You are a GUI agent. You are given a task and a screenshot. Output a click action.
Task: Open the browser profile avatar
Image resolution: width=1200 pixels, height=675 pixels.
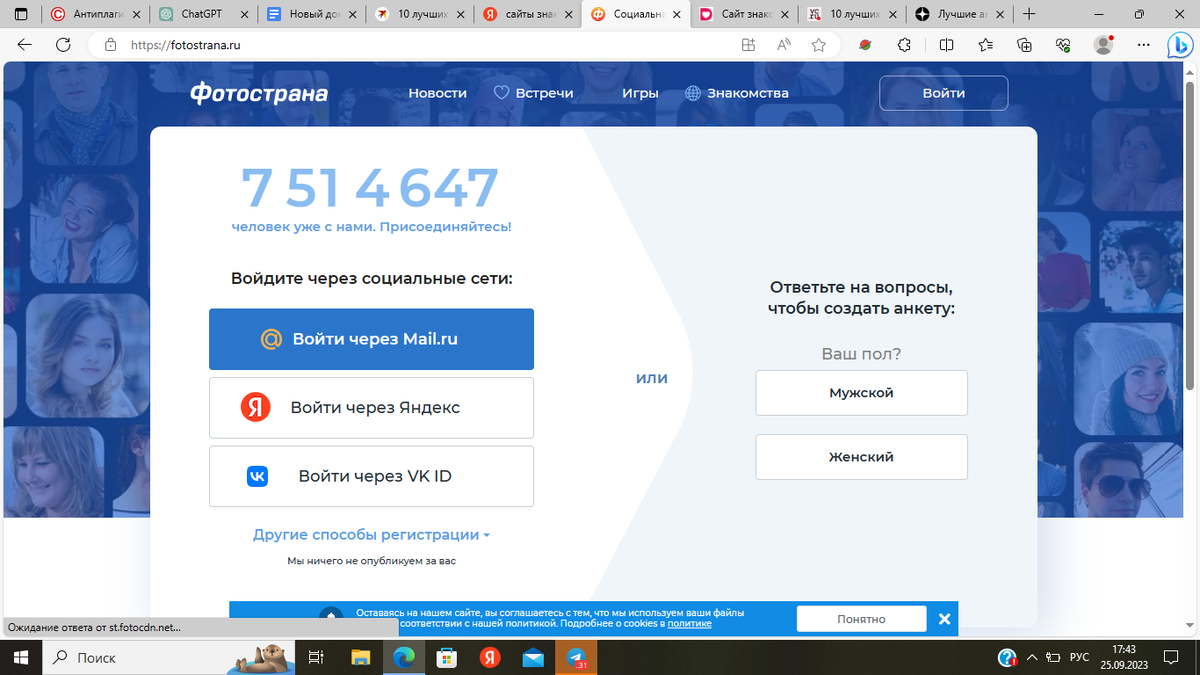point(1104,45)
